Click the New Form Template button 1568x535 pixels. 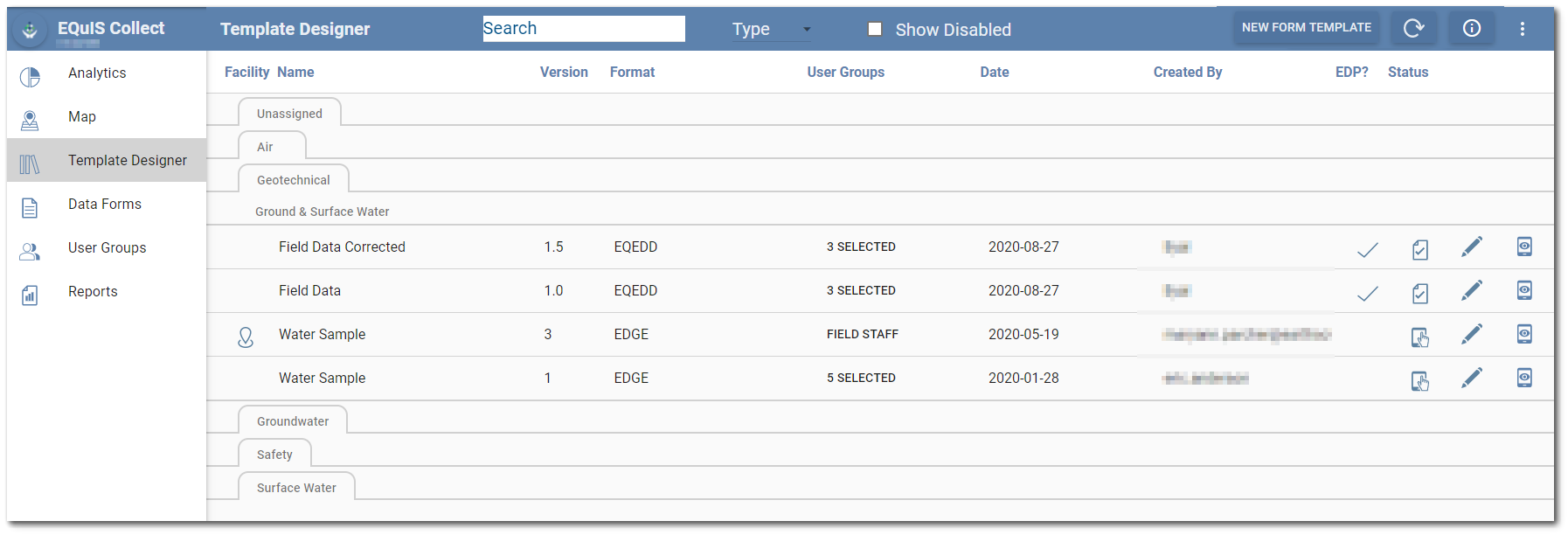pos(1306,28)
